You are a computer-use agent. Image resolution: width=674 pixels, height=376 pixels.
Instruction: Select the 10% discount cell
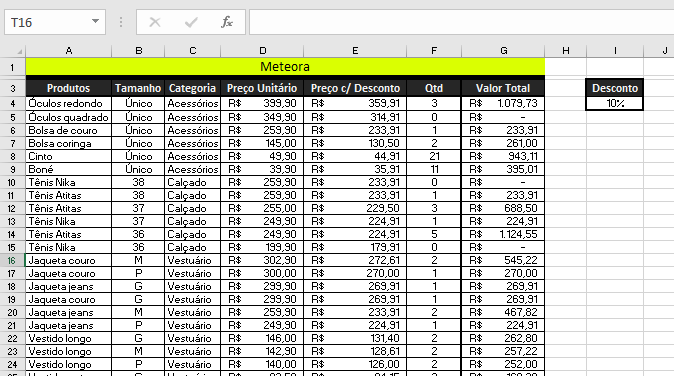(x=615, y=104)
